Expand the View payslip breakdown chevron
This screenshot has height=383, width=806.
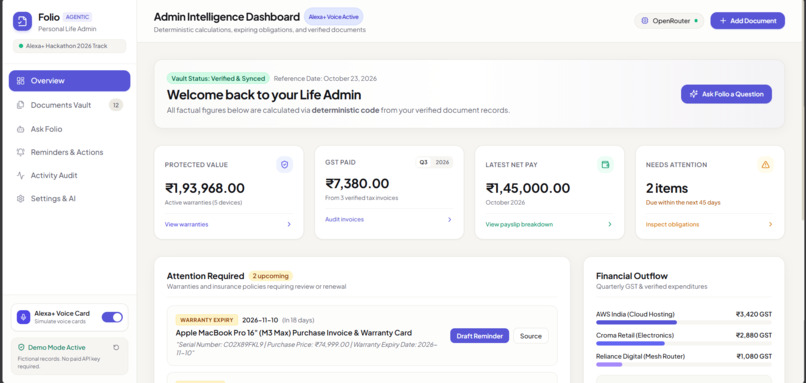[x=610, y=224]
